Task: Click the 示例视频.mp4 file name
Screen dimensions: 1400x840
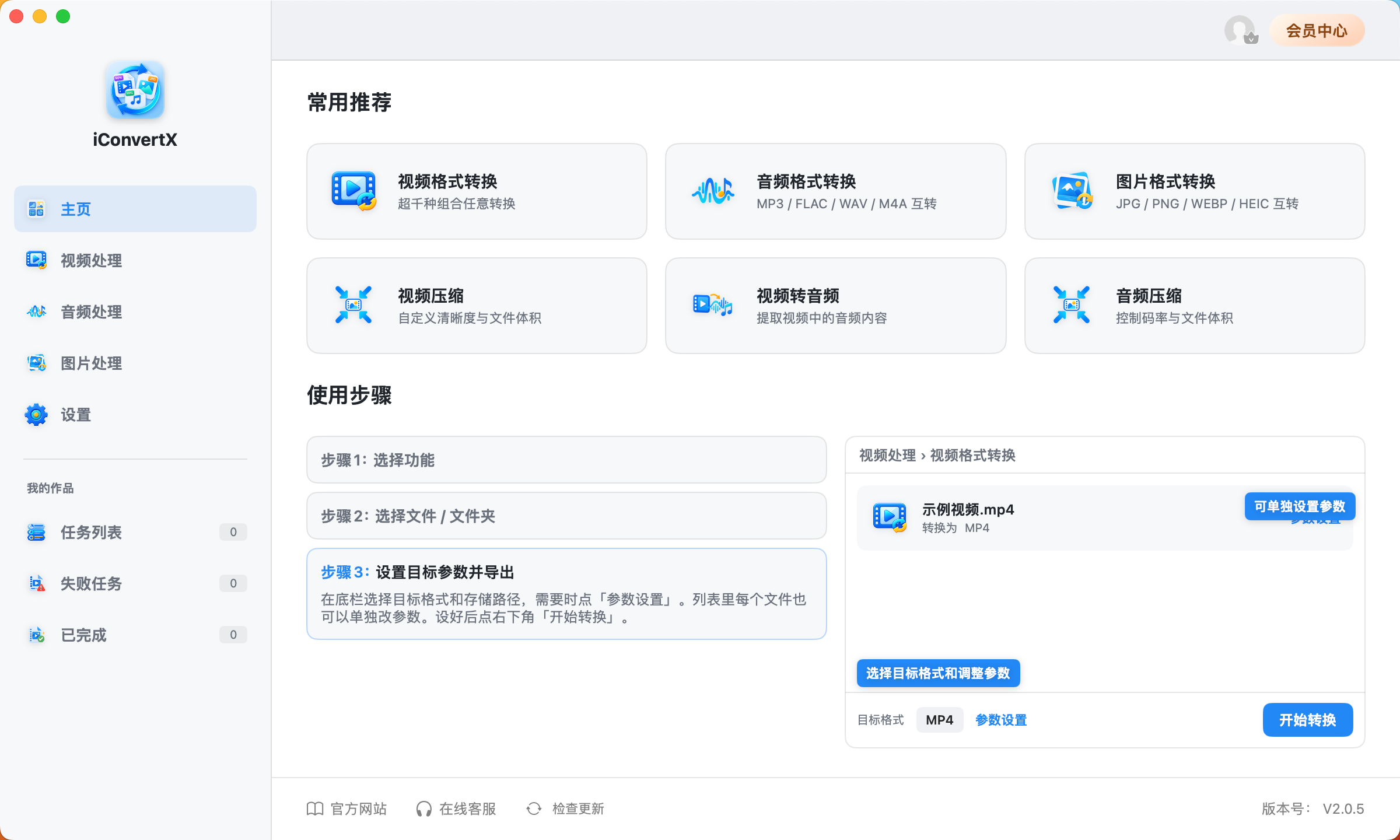Action: [968, 509]
